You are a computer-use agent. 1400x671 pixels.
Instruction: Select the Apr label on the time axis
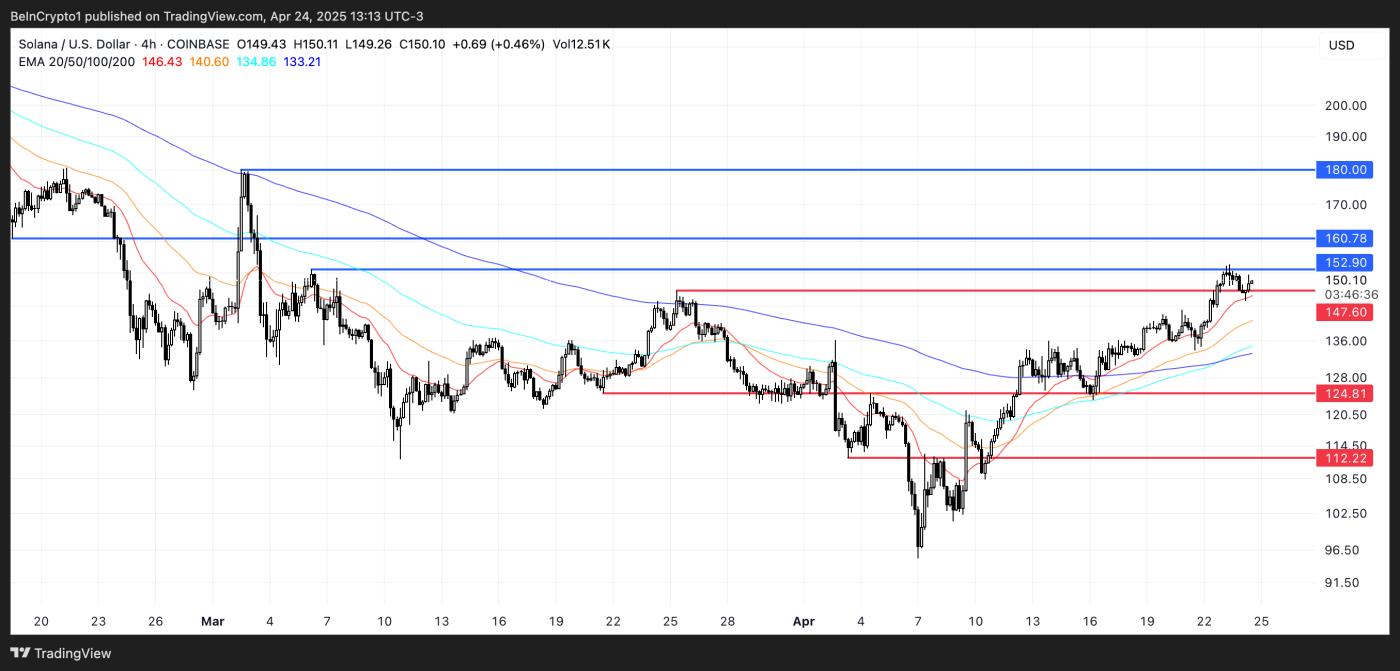tap(803, 621)
